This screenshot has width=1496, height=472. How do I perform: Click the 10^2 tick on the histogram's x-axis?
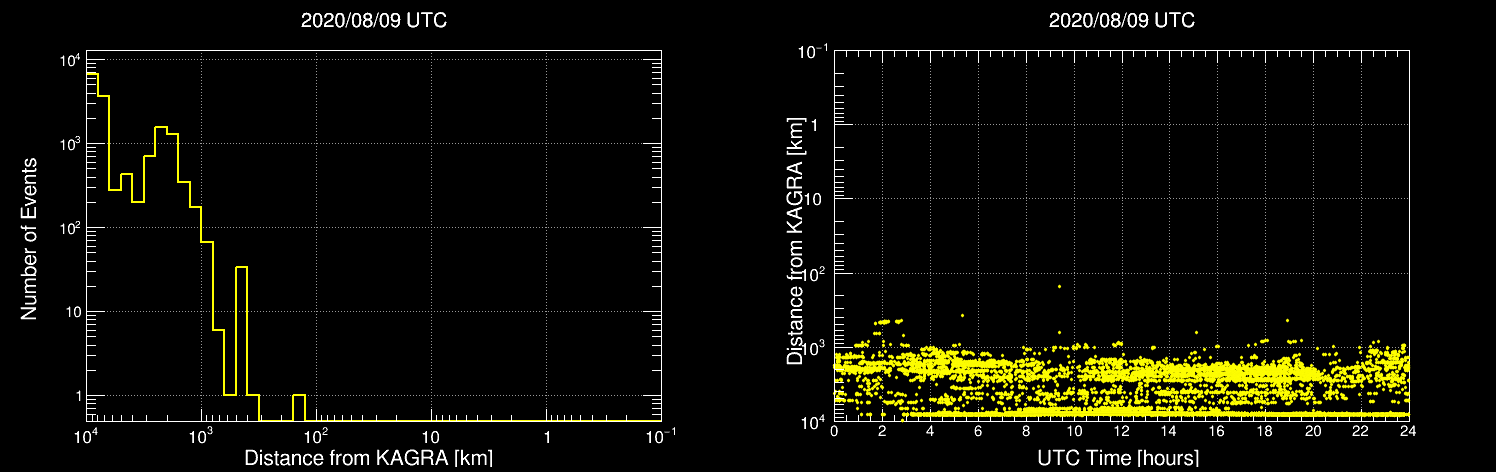(x=317, y=434)
